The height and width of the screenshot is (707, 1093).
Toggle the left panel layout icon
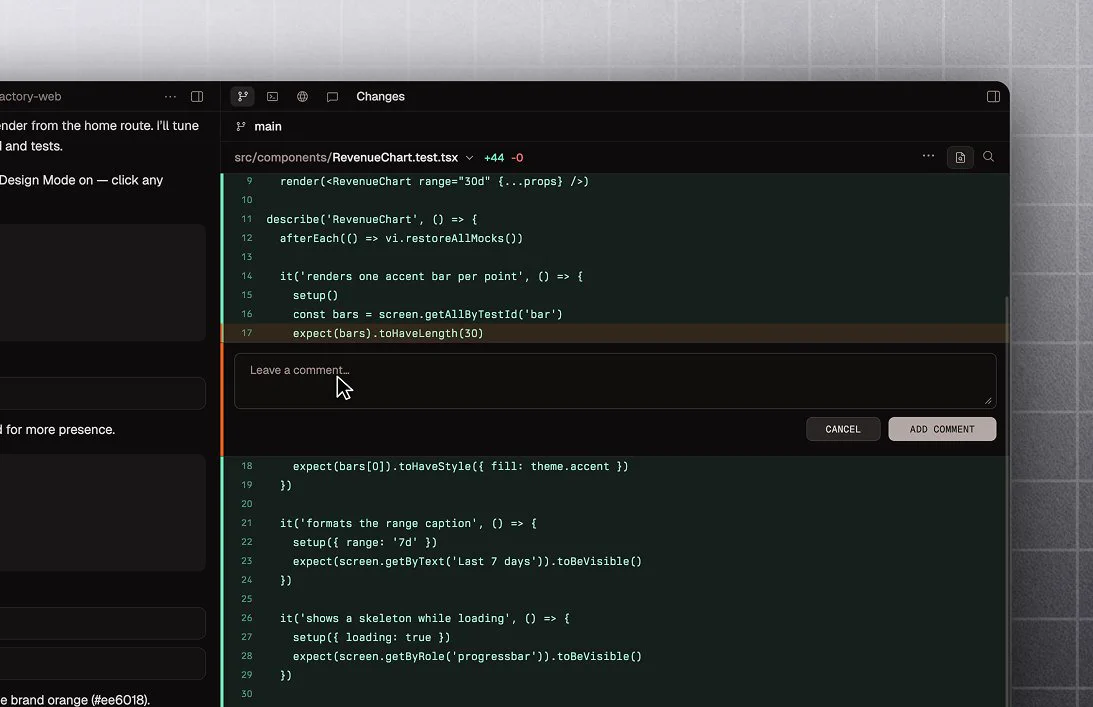point(197,96)
